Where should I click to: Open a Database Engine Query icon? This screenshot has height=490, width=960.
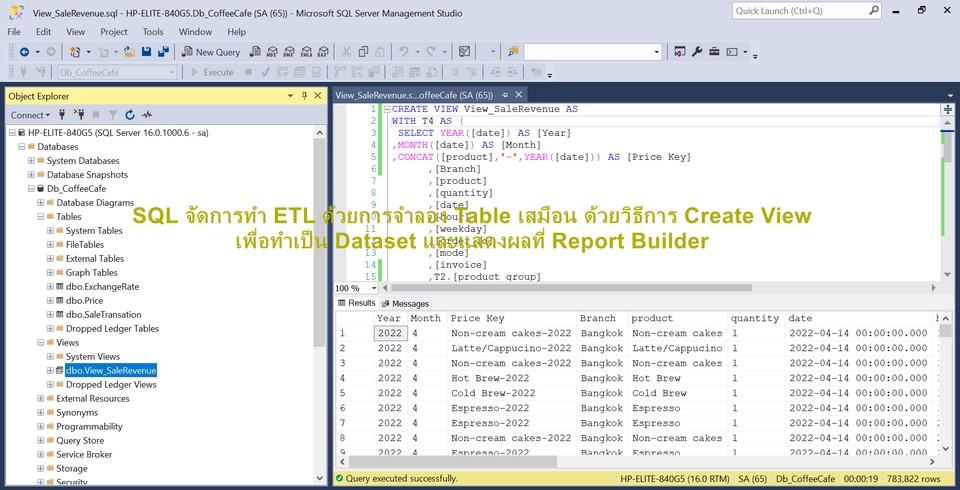point(255,52)
